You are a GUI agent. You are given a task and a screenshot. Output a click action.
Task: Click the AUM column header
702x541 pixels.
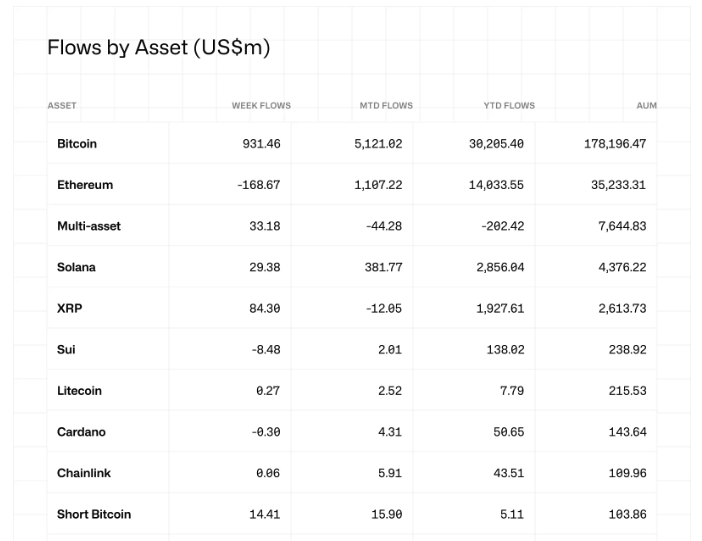pyautogui.click(x=646, y=106)
